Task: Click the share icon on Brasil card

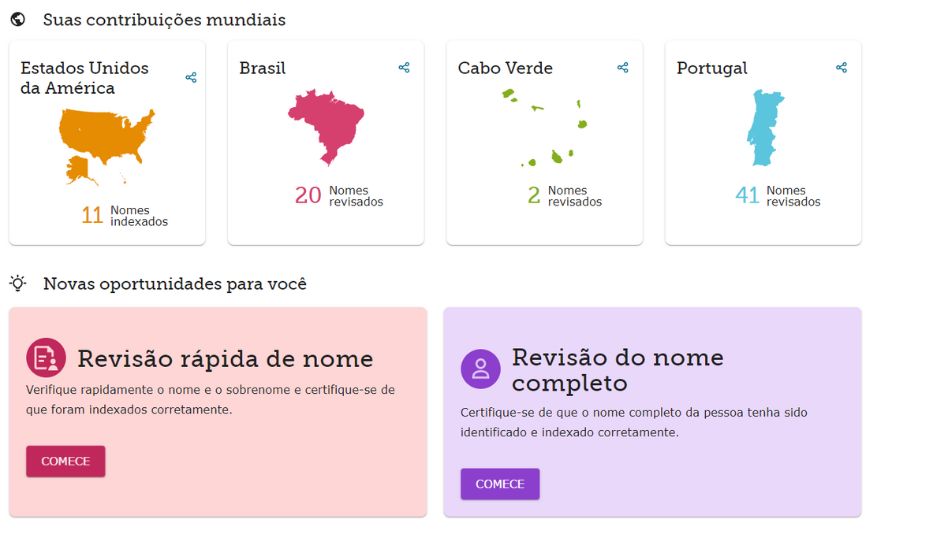Action: [404, 67]
